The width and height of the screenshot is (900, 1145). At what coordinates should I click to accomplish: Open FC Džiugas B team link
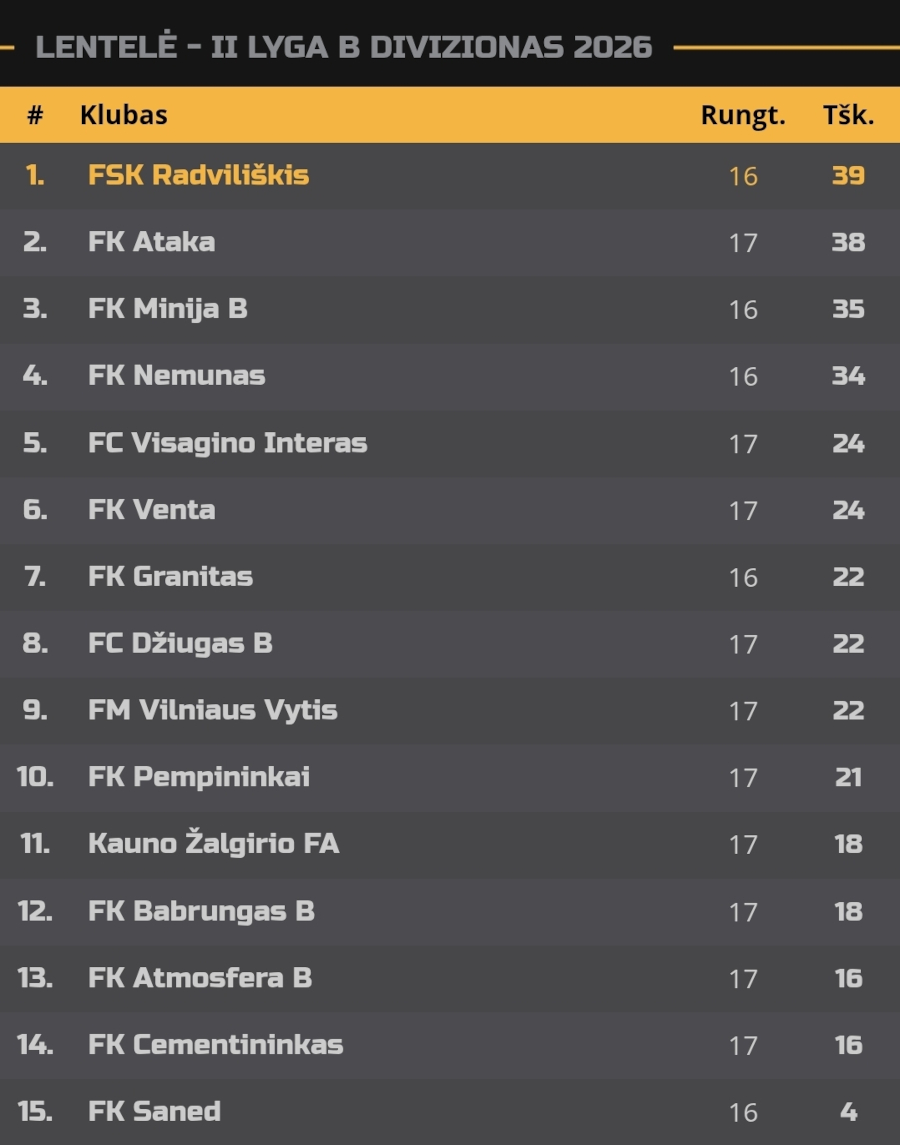click(180, 643)
